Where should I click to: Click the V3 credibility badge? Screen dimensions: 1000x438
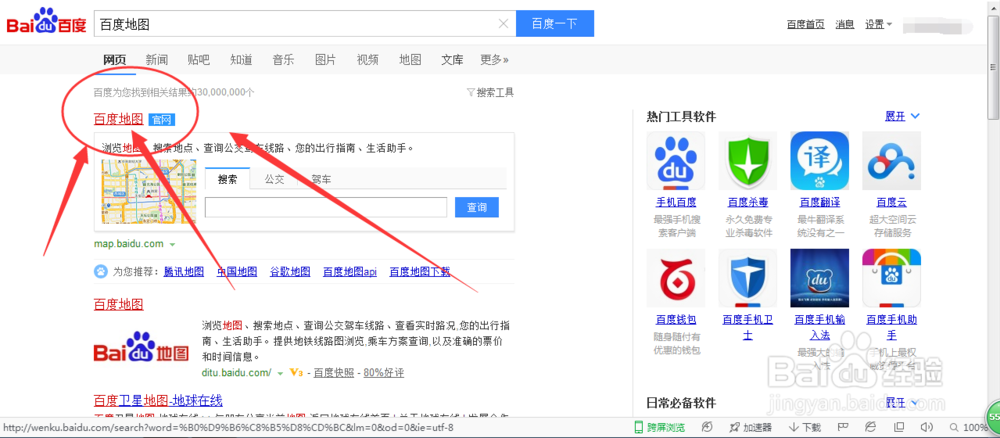(x=295, y=372)
